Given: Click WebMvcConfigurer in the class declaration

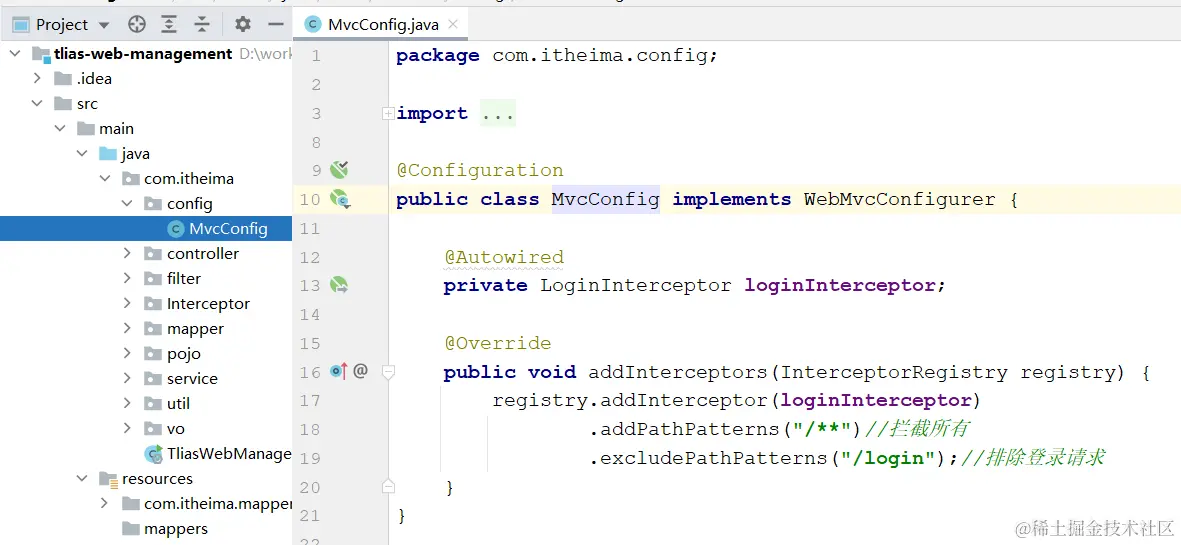Looking at the screenshot, I should pos(899,199).
